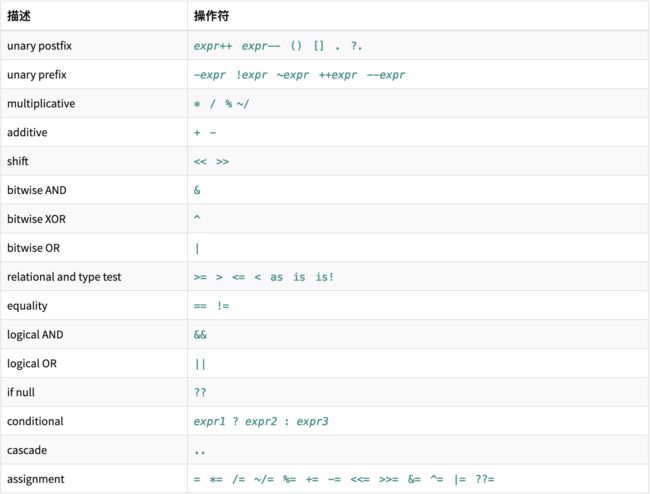This screenshot has height=494, width=650.
Task: Click the ?? if null operator
Action: pyautogui.click(x=200, y=392)
